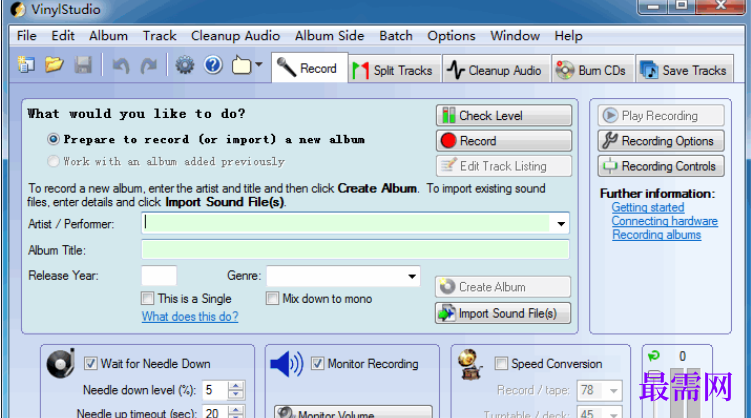Switch to the Record tab

pyautogui.click(x=309, y=68)
